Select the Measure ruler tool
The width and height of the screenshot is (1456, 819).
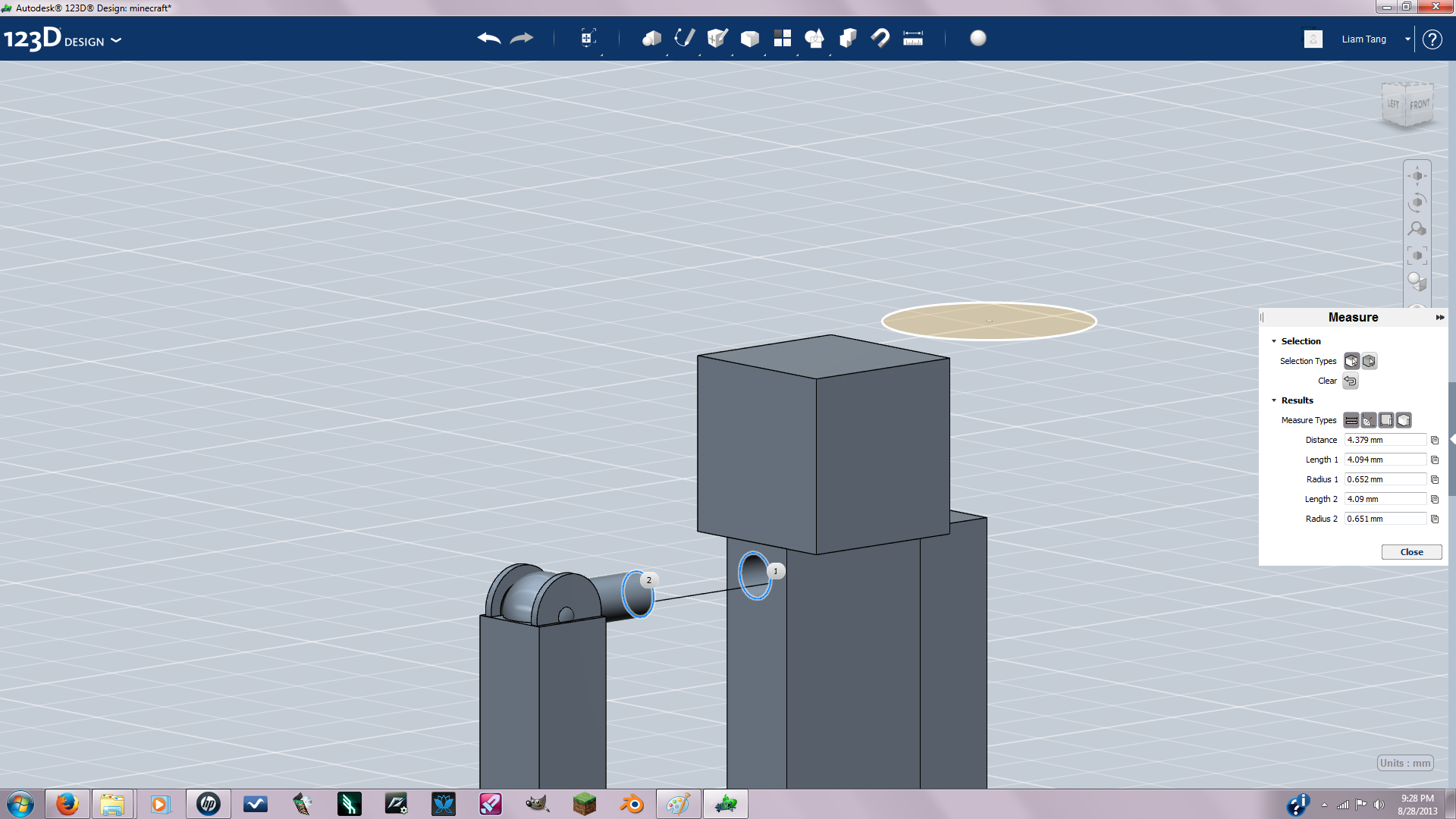click(x=913, y=38)
